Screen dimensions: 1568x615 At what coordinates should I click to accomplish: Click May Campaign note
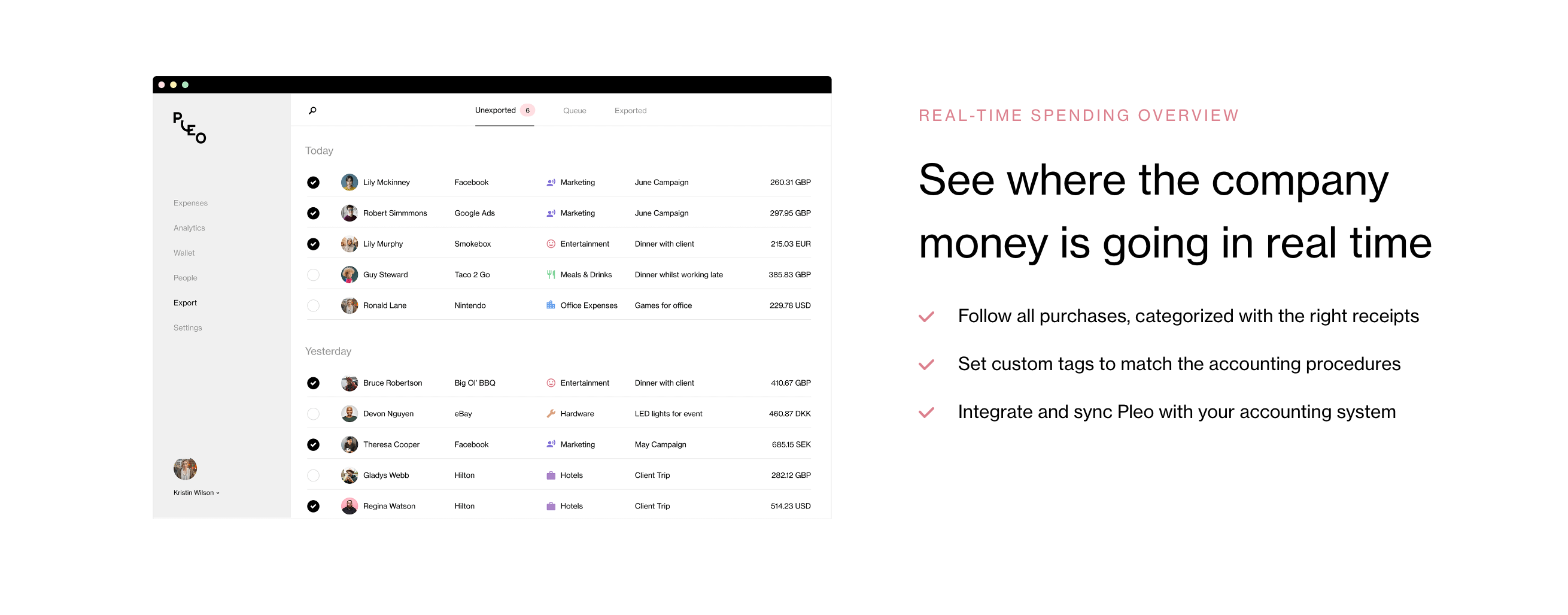pos(661,445)
